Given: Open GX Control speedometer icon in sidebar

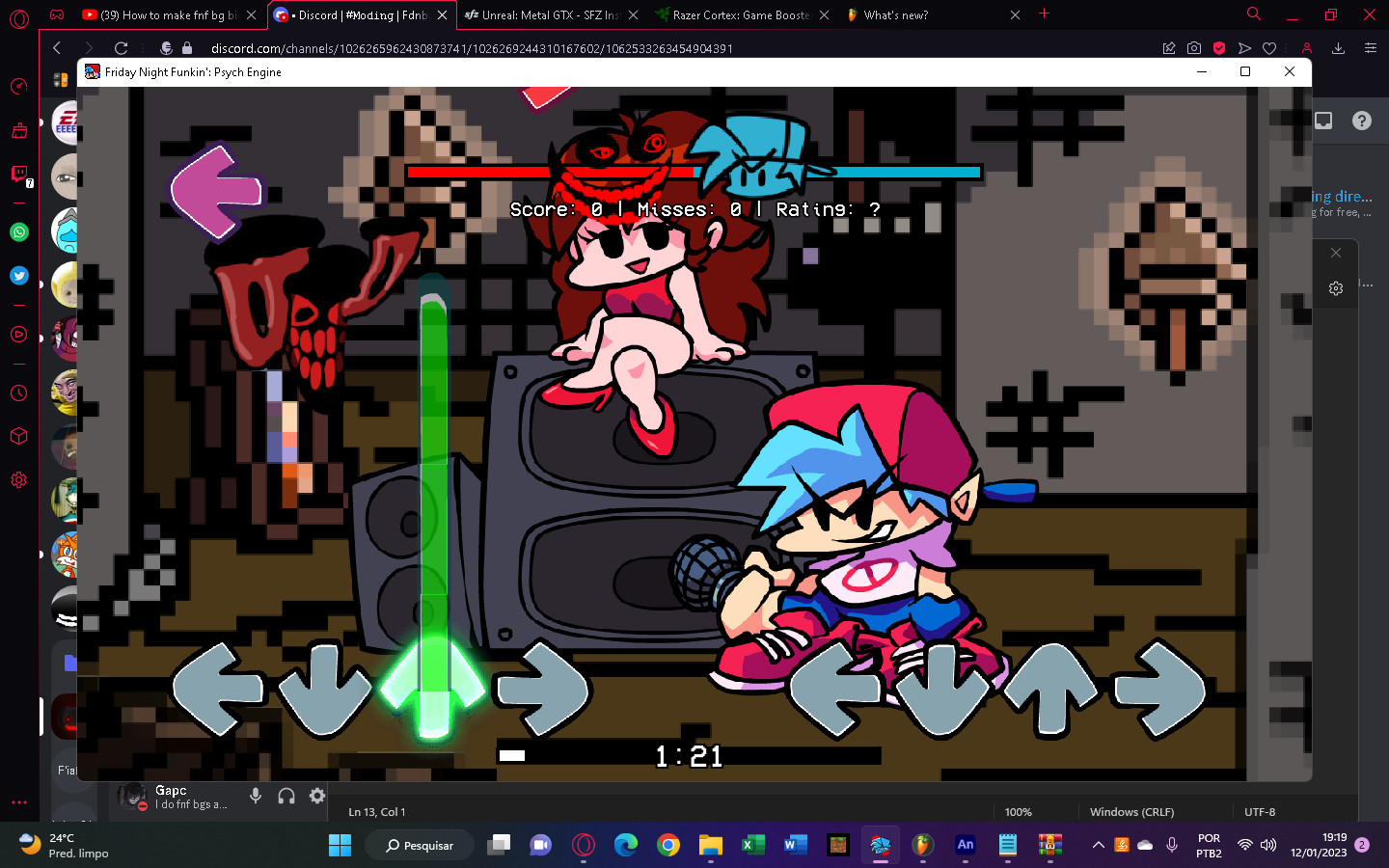Looking at the screenshot, I should (18, 87).
